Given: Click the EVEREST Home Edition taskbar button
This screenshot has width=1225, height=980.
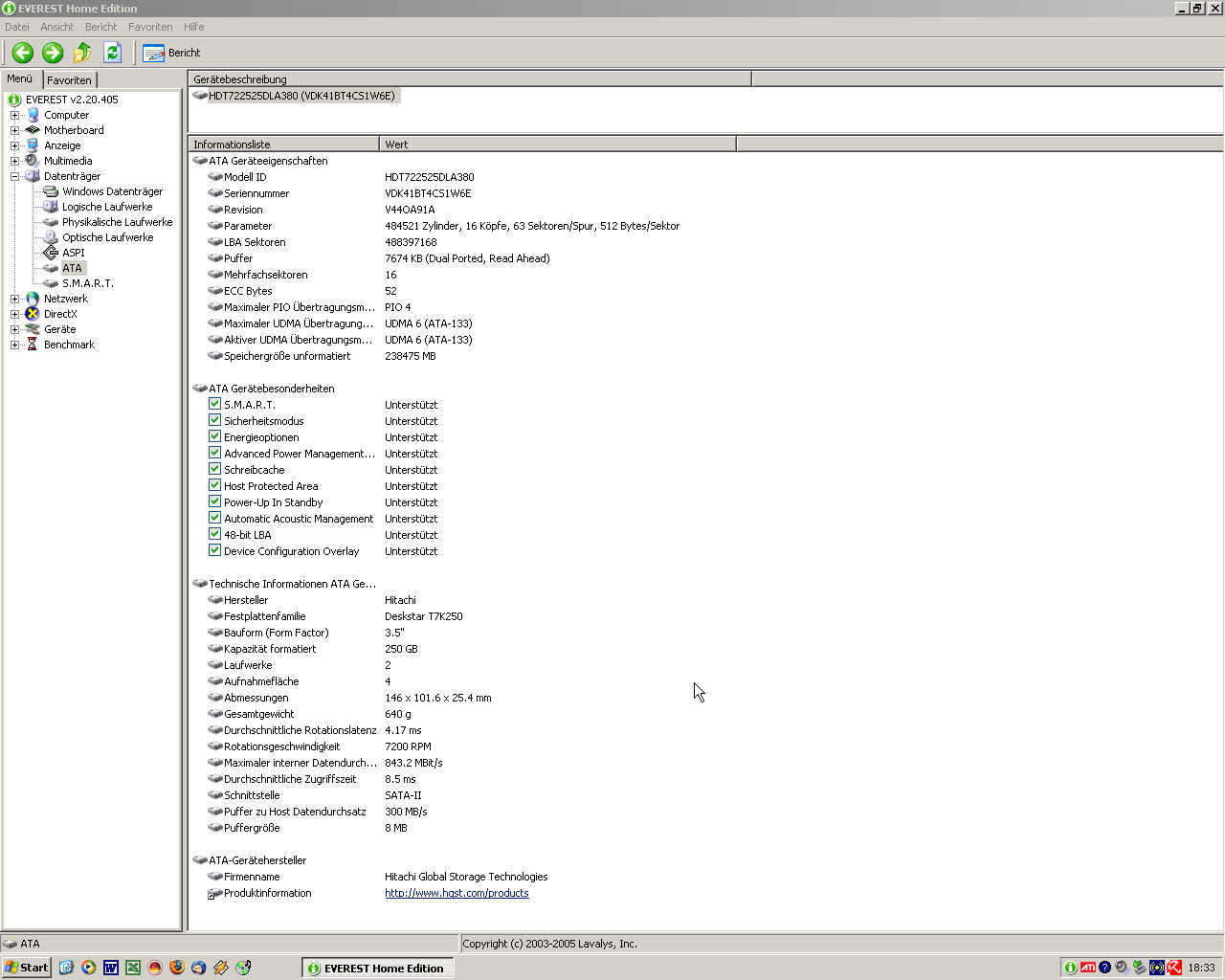Looking at the screenshot, I should [378, 968].
